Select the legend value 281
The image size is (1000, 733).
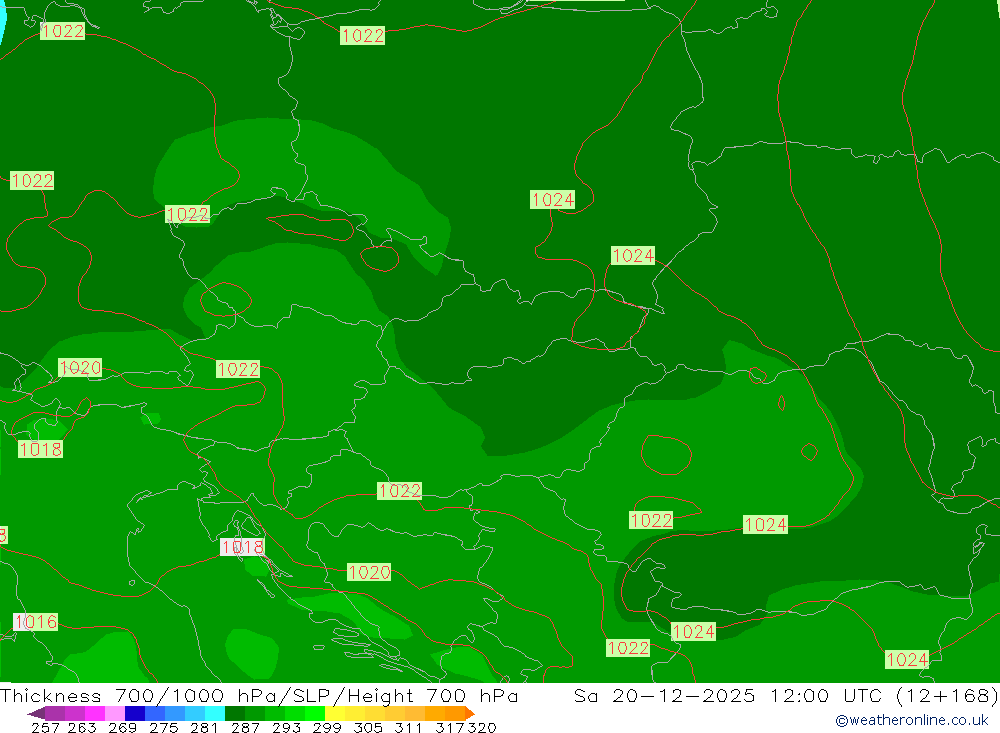(204, 728)
